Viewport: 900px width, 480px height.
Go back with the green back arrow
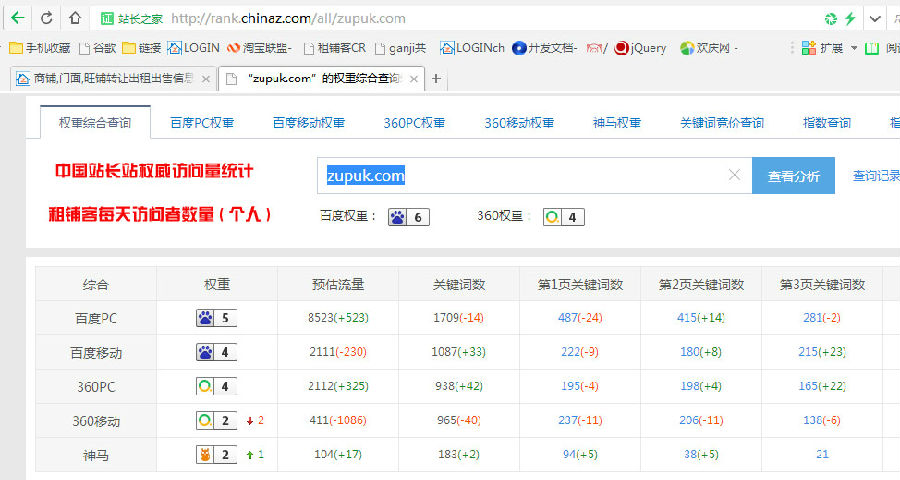point(18,18)
